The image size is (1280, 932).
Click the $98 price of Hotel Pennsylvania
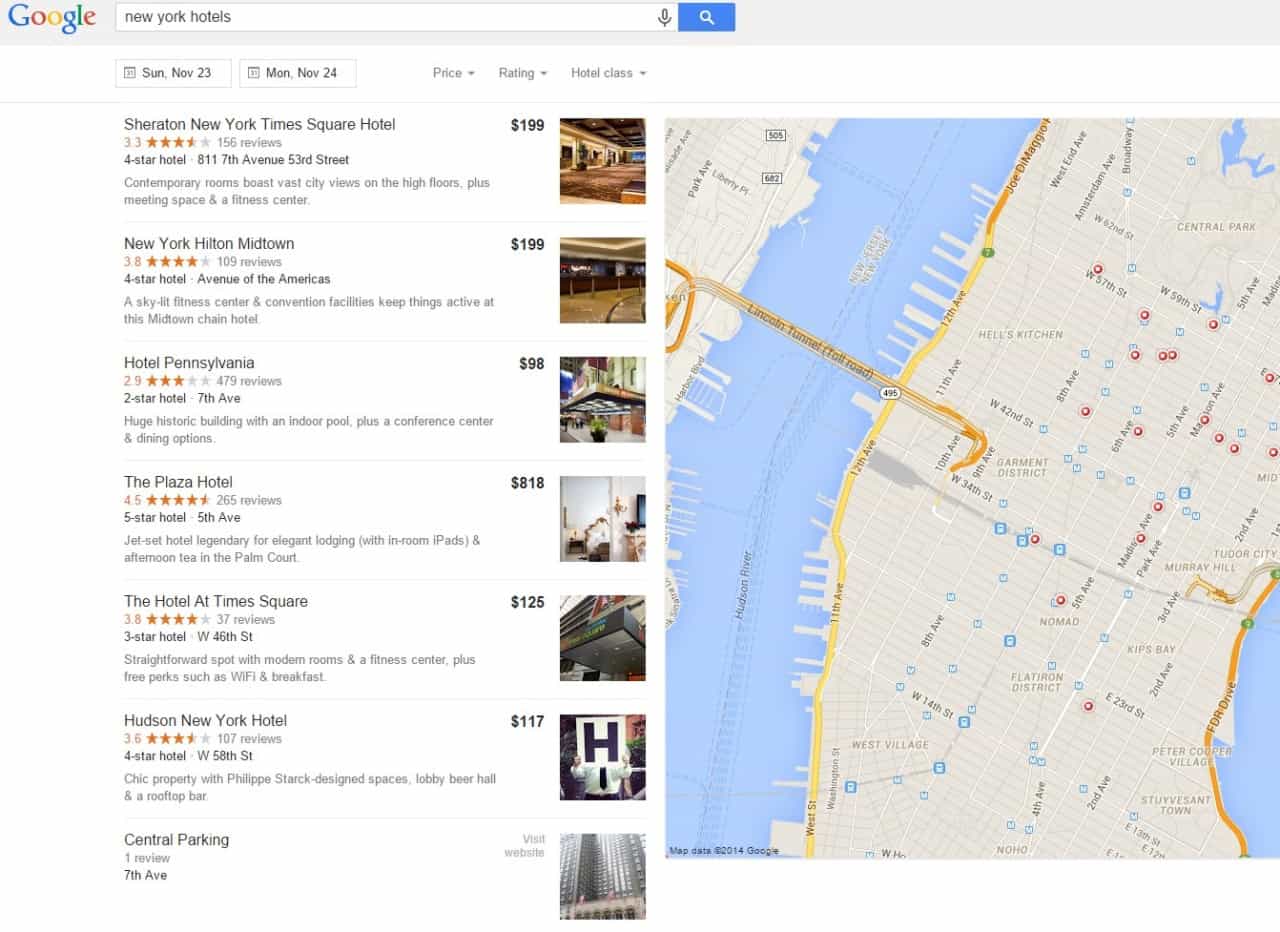[532, 364]
